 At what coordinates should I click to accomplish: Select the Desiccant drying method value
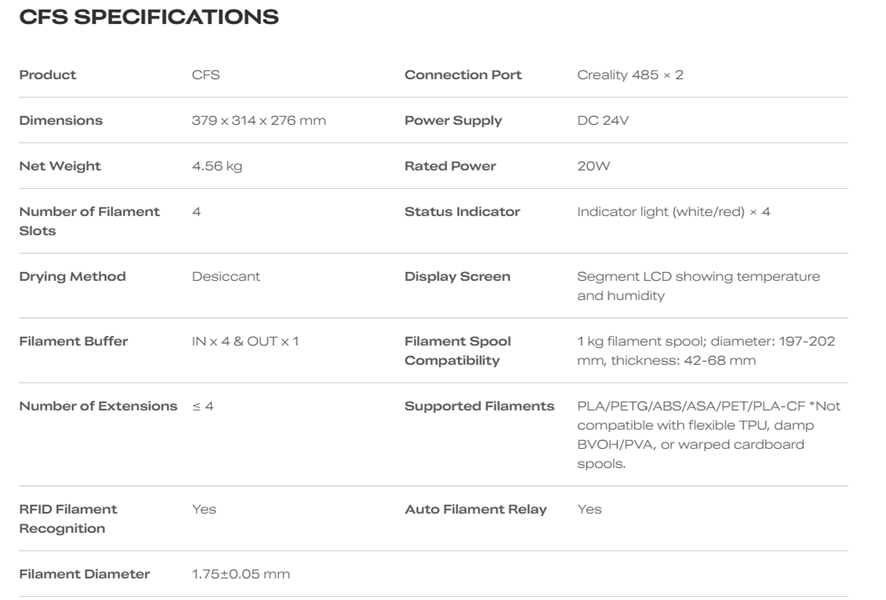226,276
